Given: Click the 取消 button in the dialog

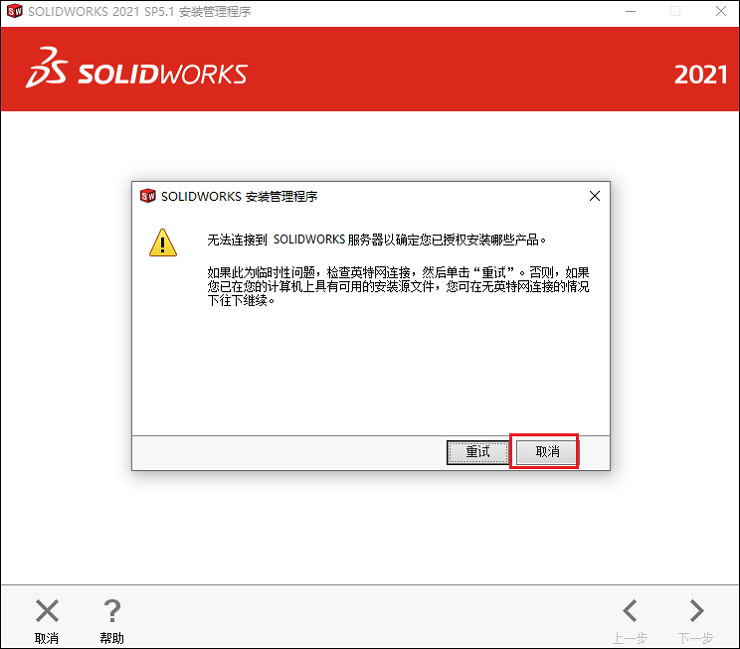Looking at the screenshot, I should pyautogui.click(x=547, y=452).
